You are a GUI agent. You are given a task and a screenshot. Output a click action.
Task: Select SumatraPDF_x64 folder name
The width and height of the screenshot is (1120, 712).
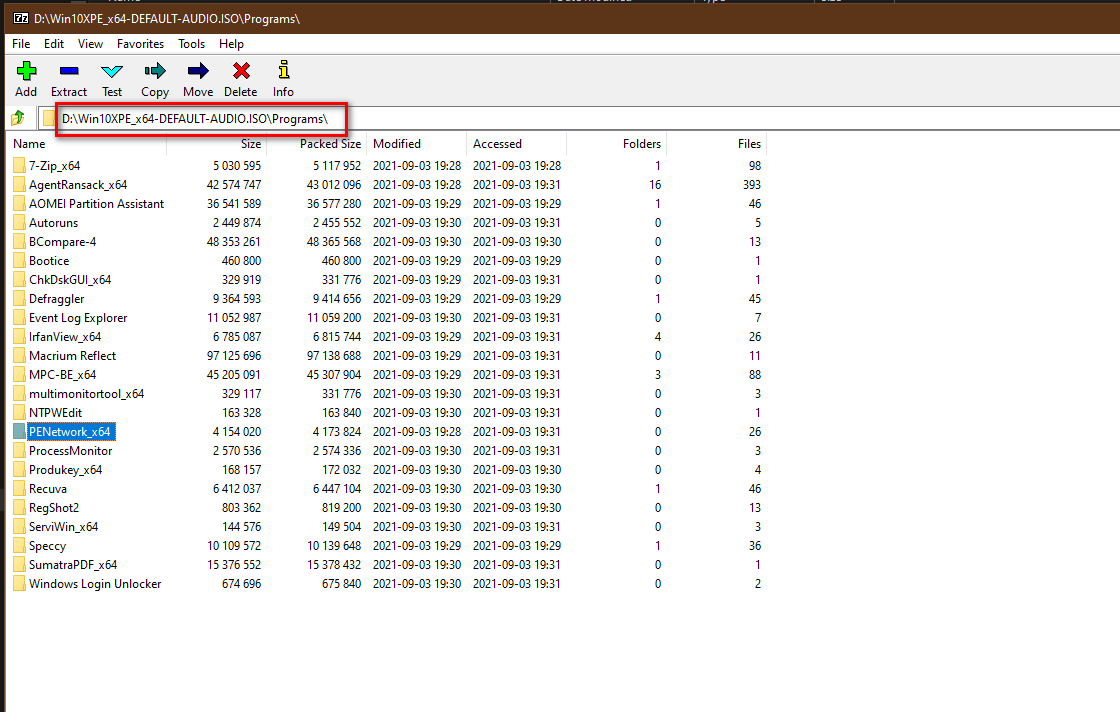[73, 565]
